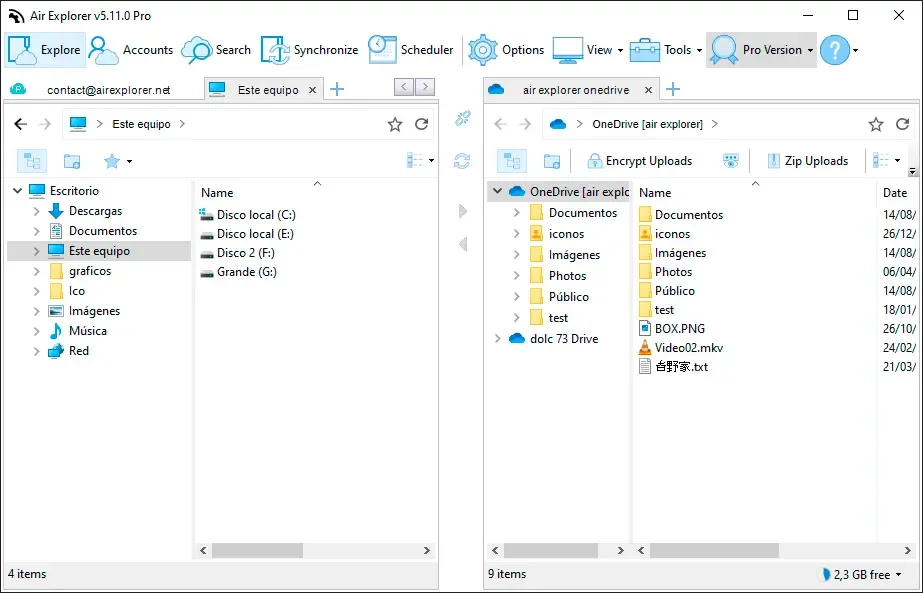Add left pane location to favorites star
The height and width of the screenshot is (593, 923).
(395, 124)
